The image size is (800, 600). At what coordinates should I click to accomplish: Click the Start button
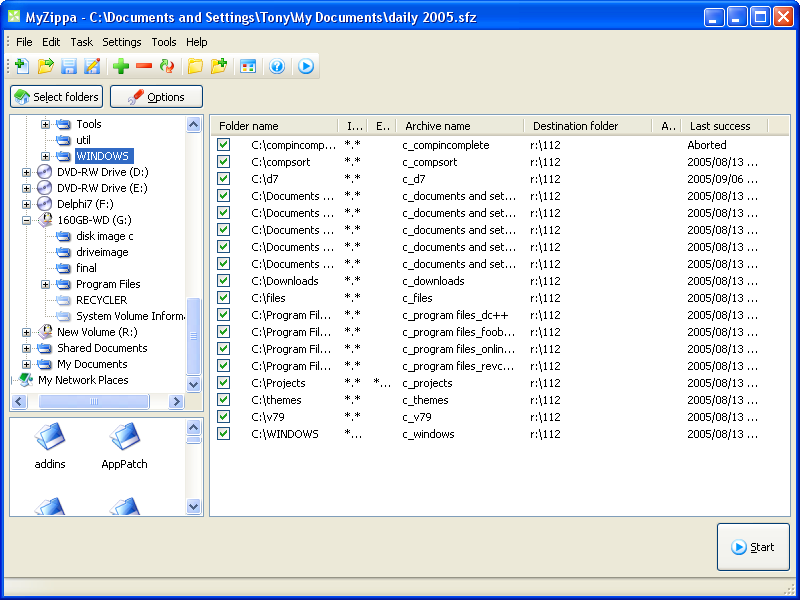click(753, 547)
